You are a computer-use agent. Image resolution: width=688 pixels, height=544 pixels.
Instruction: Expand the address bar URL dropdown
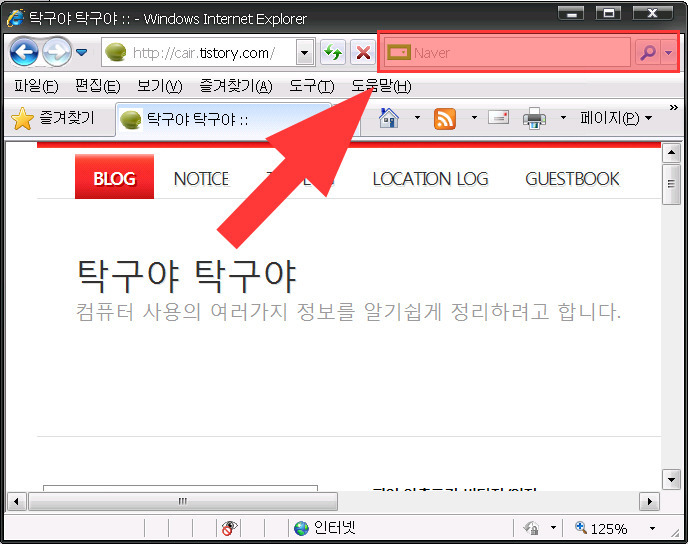click(305, 53)
